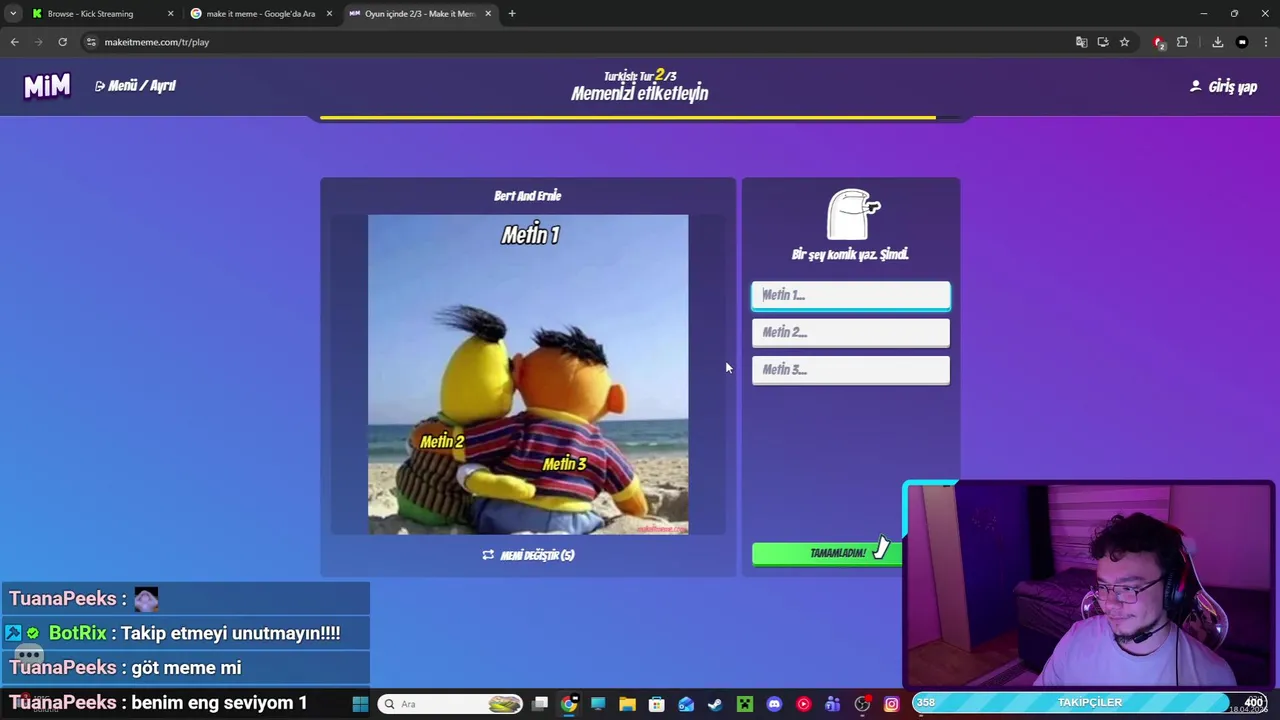Screen dimensions: 1280x720
Task: Open the red ad blocker extension
Action: coord(1159,42)
